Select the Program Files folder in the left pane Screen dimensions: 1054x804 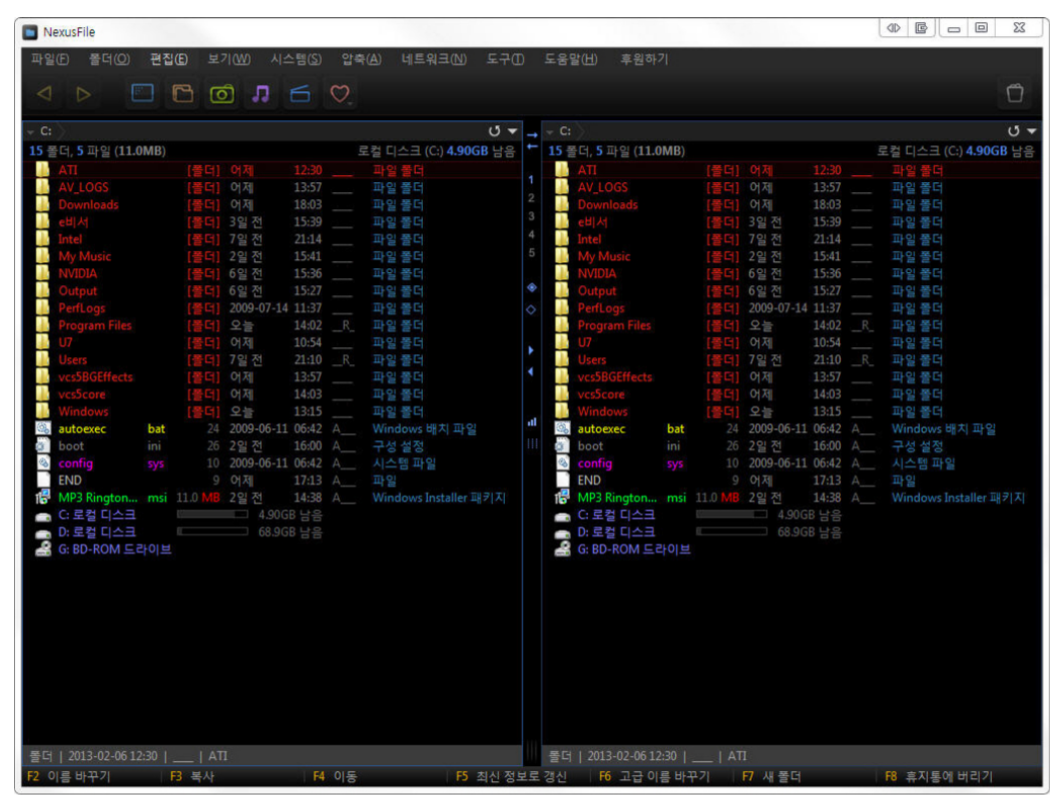(272, 325)
